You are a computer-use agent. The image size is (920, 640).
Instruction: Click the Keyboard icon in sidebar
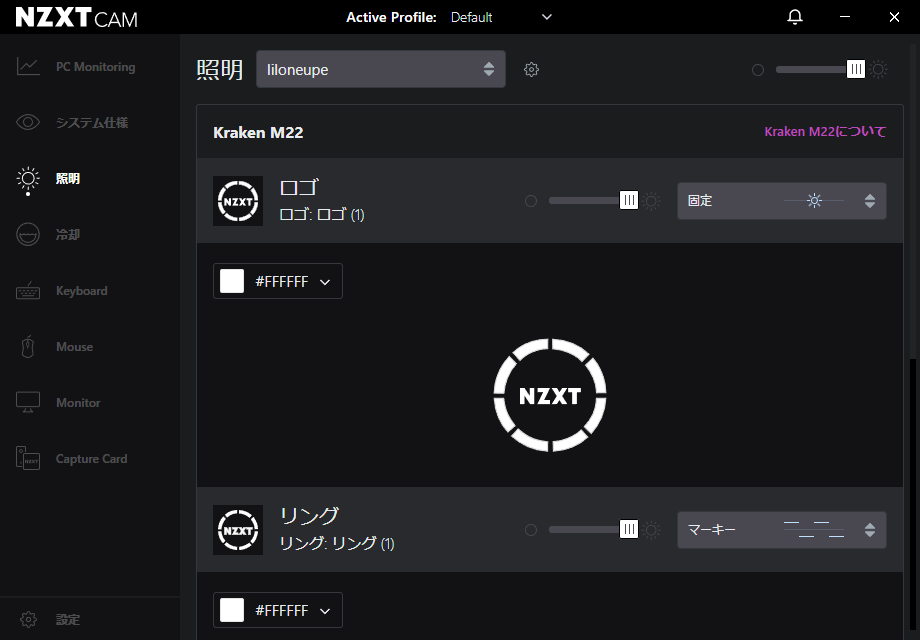[x=28, y=291]
